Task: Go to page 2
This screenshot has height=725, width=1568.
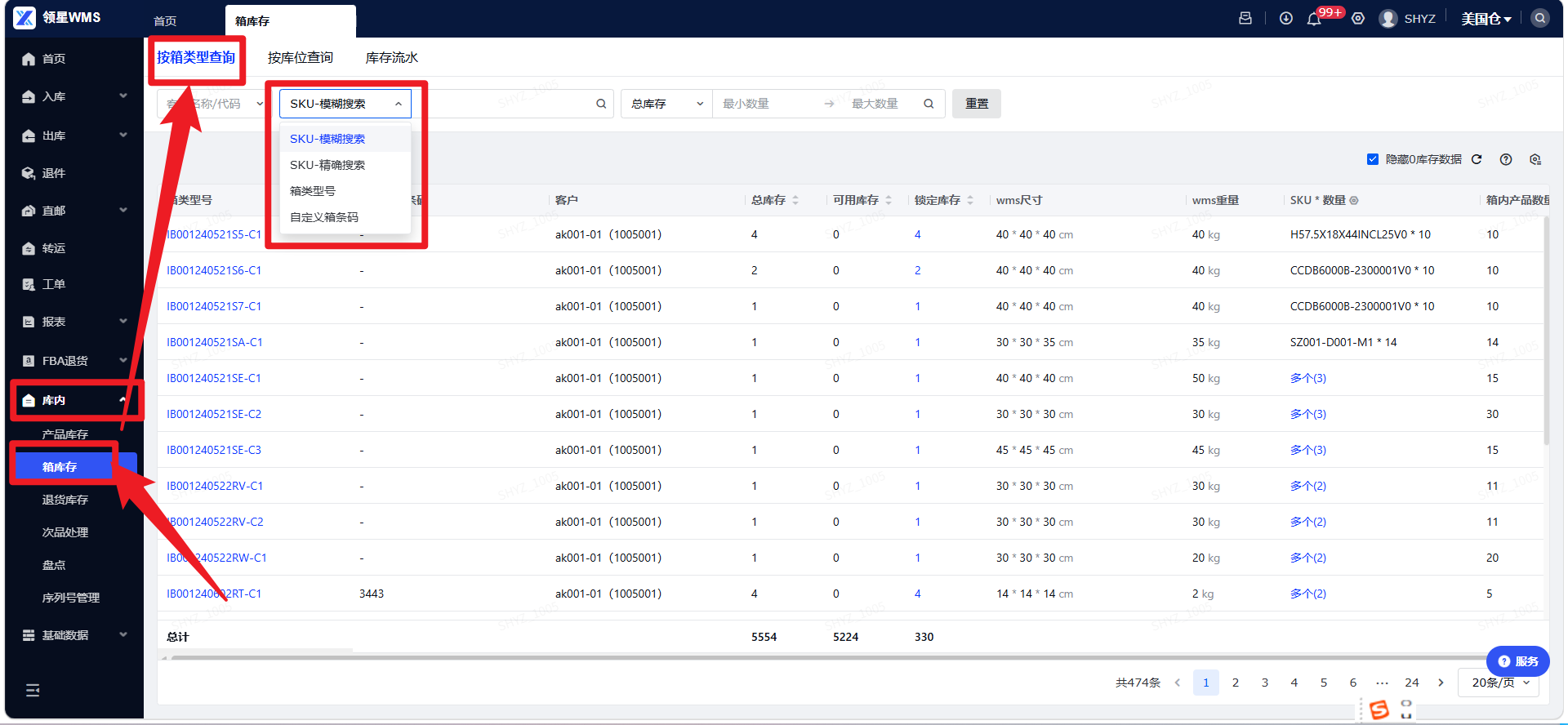Action: [x=1236, y=683]
